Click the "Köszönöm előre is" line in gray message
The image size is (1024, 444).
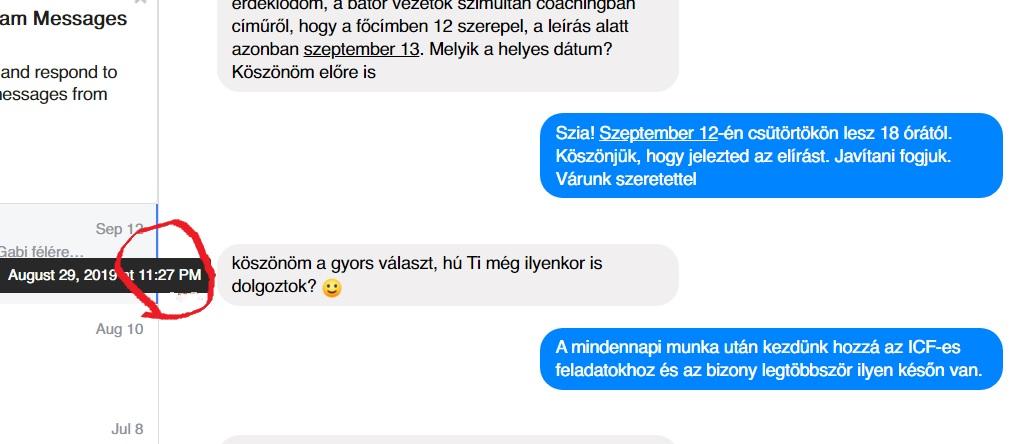(x=304, y=71)
